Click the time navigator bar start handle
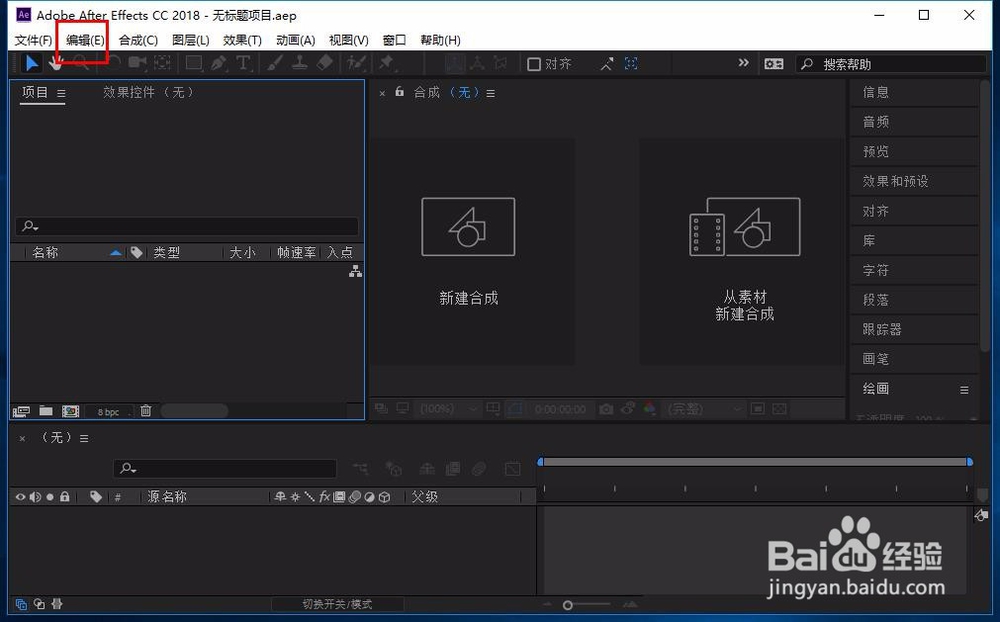The image size is (1000, 622). (x=540, y=461)
